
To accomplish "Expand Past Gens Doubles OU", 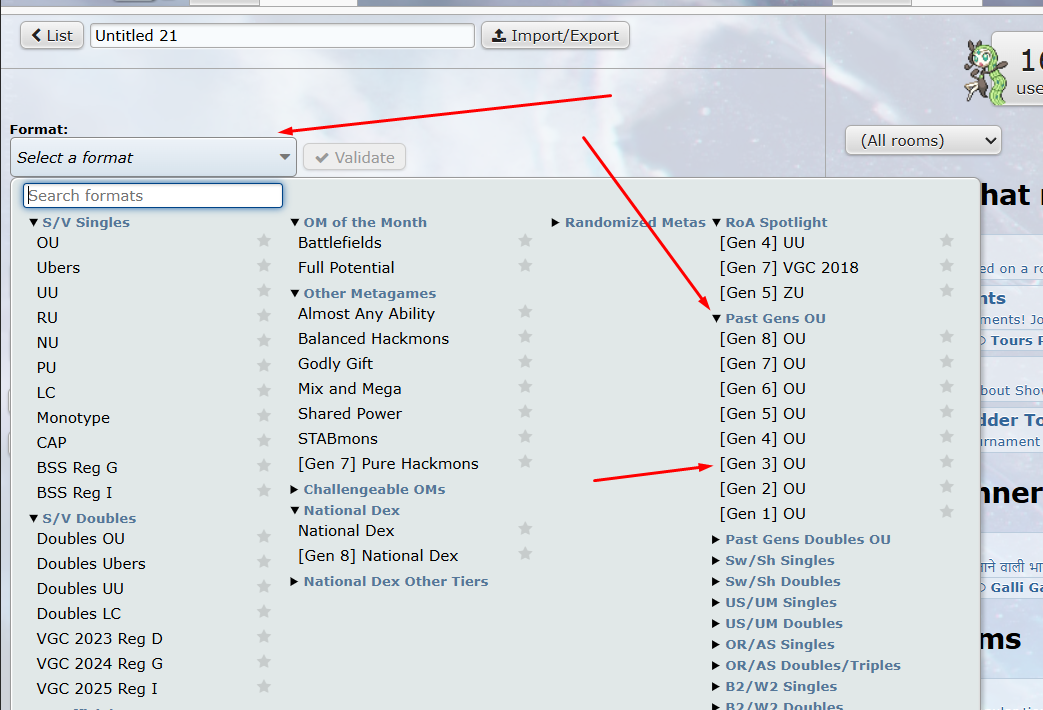I will point(802,540).
